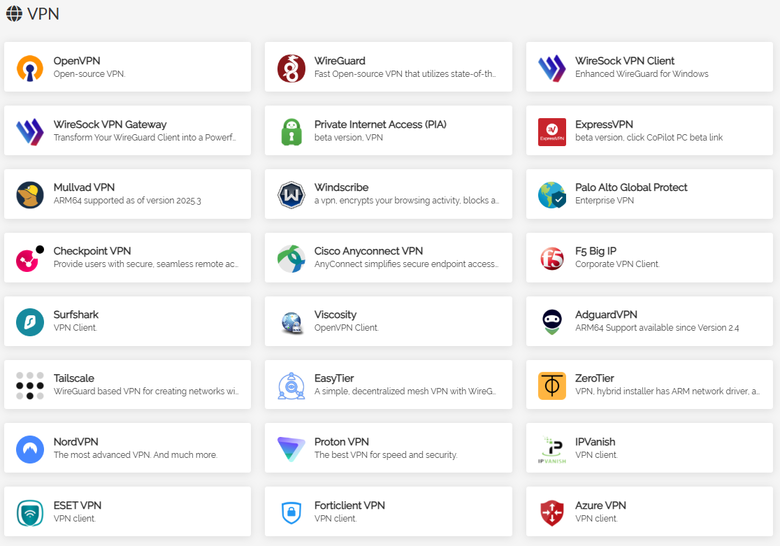The image size is (780, 546).
Task: Click 'Open-source VPN.' description text
Action: pos(90,74)
